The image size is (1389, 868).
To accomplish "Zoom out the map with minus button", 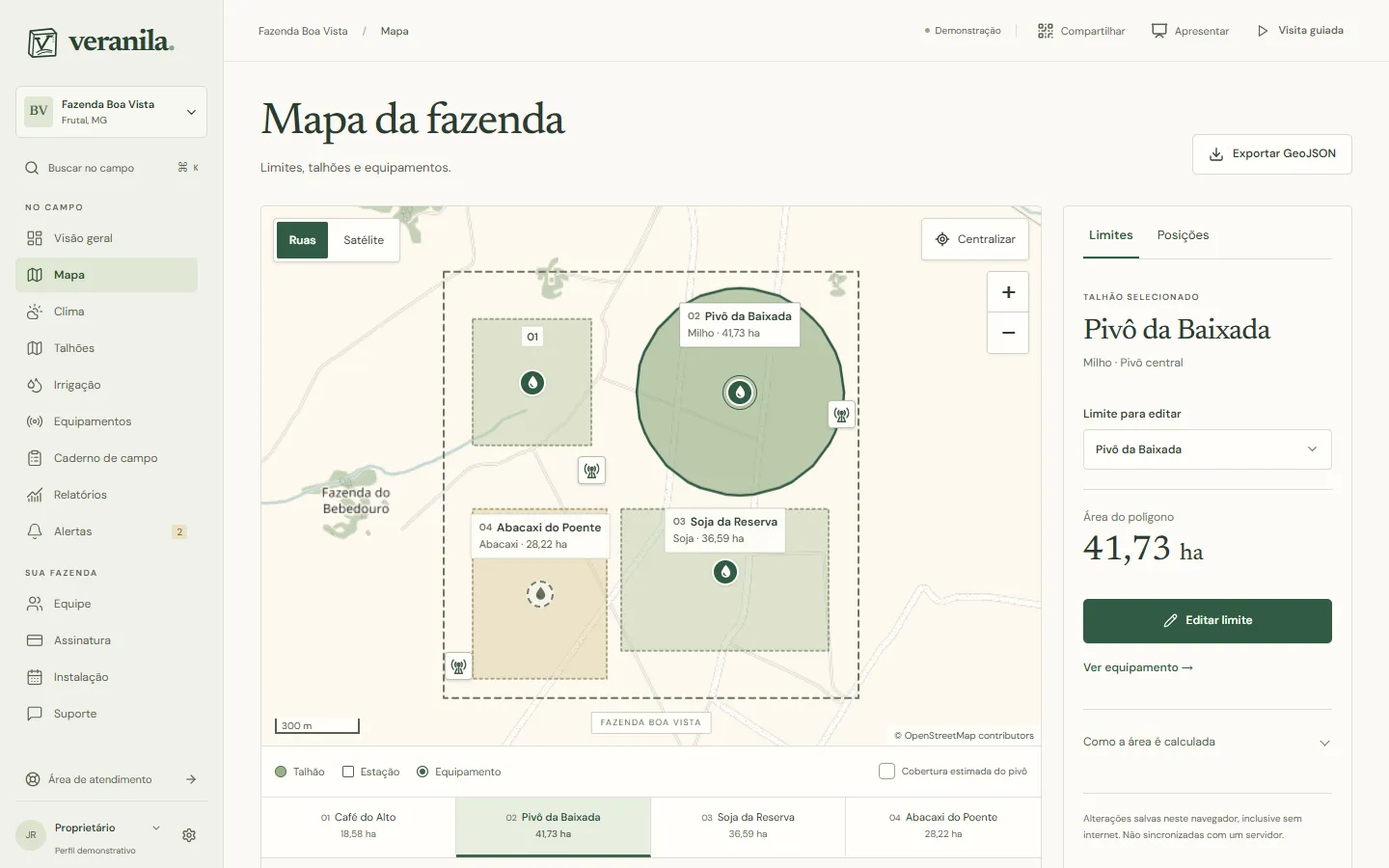I will click(x=1008, y=333).
